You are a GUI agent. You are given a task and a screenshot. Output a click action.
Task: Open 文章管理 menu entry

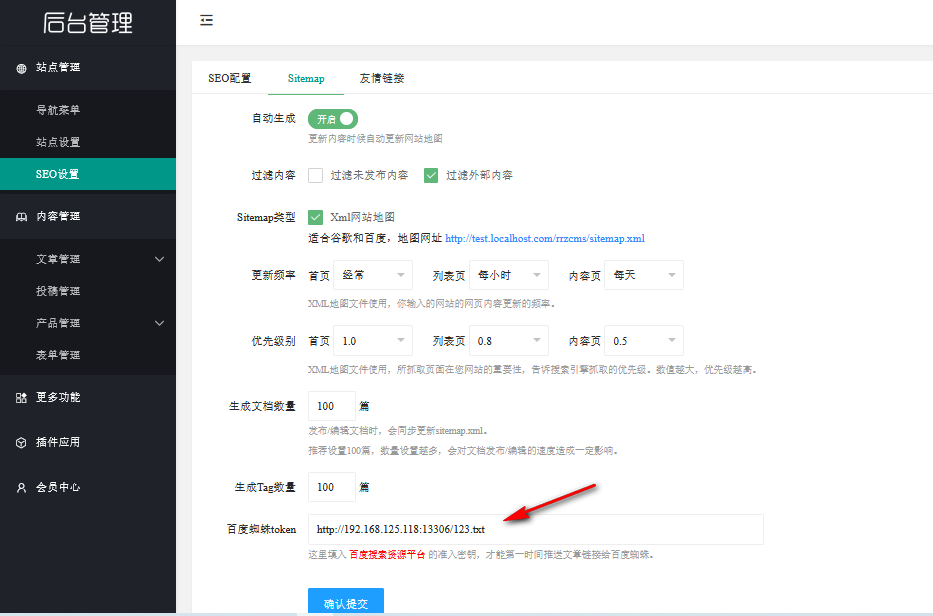point(88,259)
